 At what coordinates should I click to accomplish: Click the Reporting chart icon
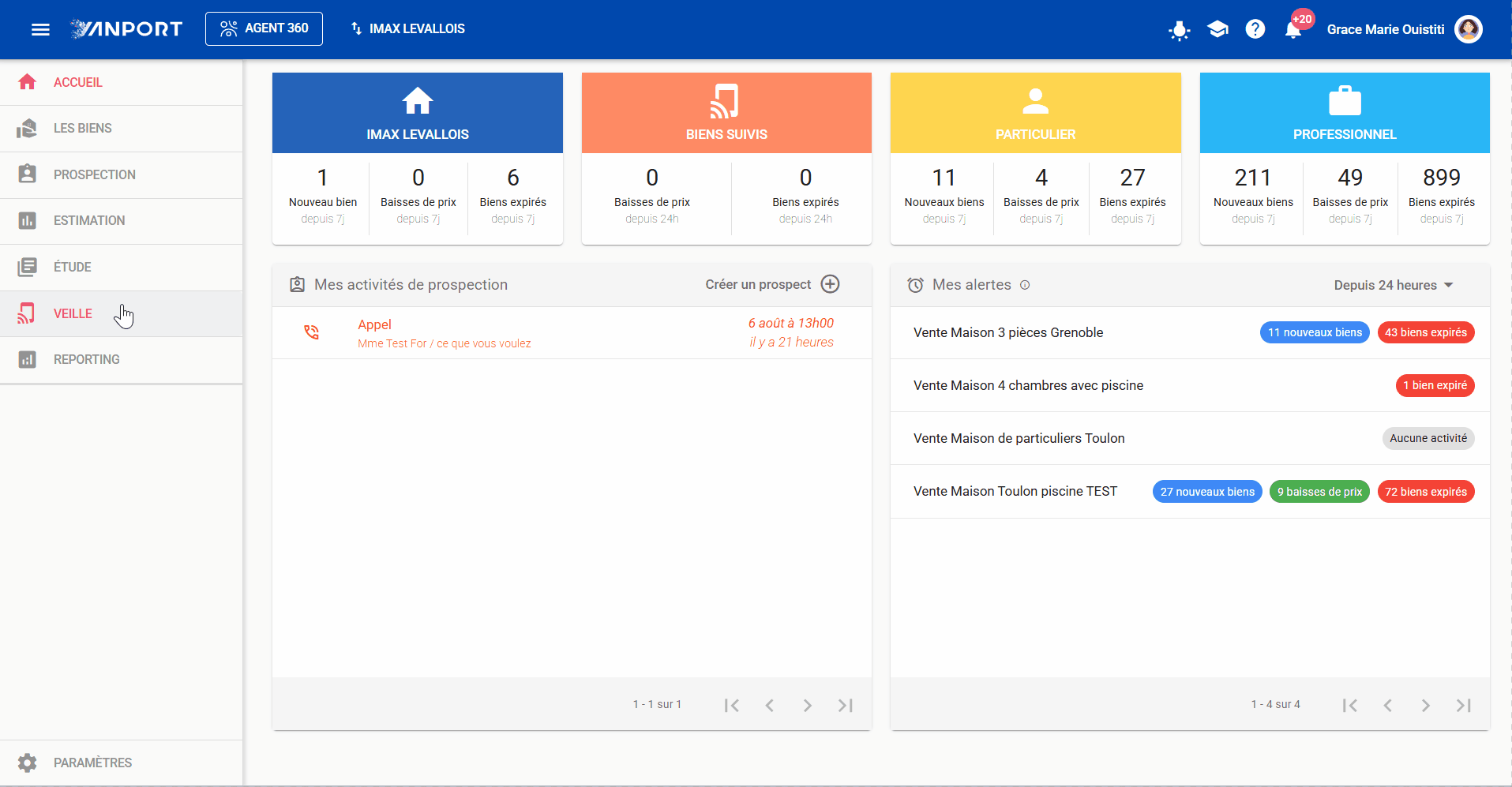point(27,359)
